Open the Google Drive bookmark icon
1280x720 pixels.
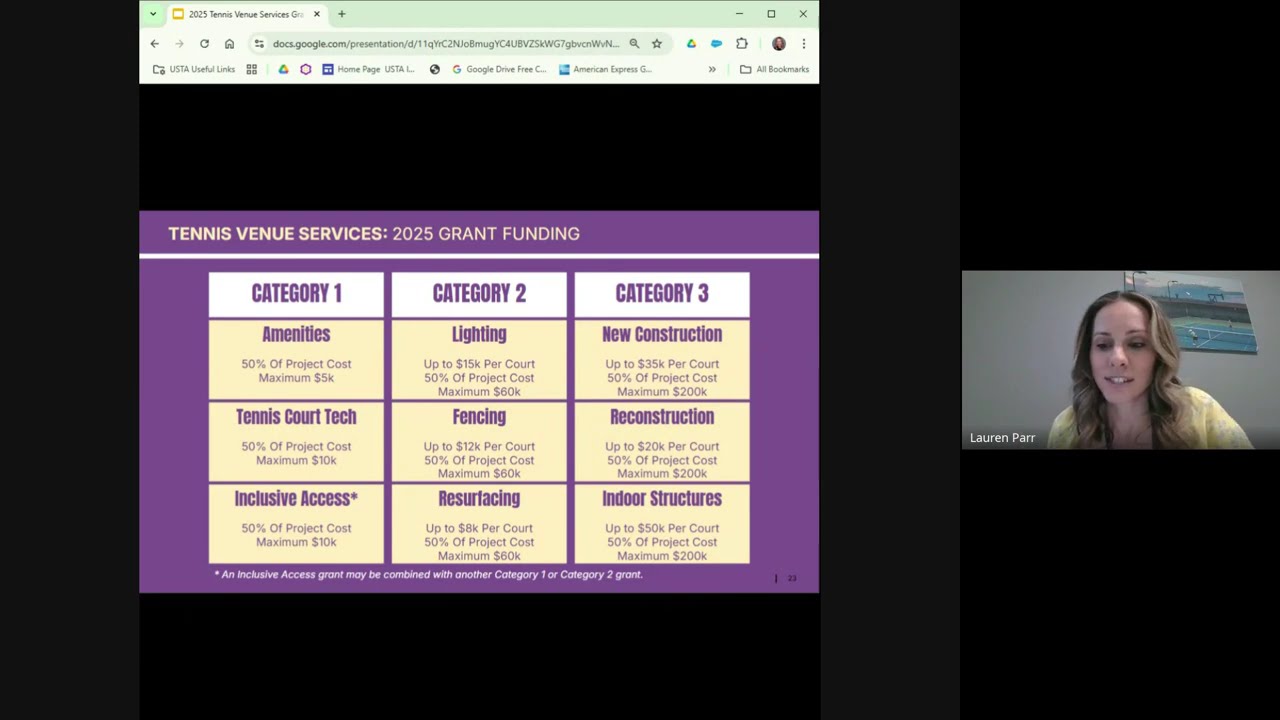tap(283, 69)
